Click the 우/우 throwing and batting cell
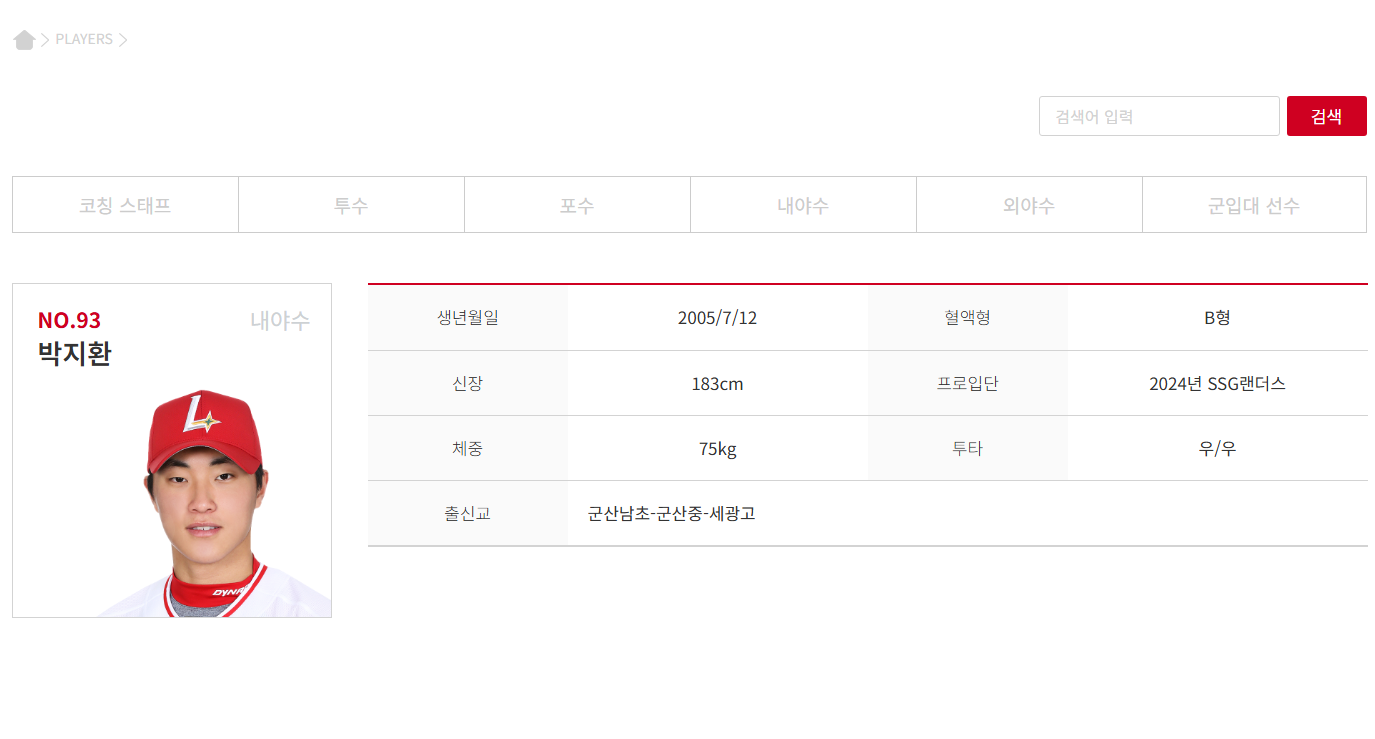 tap(1217, 448)
